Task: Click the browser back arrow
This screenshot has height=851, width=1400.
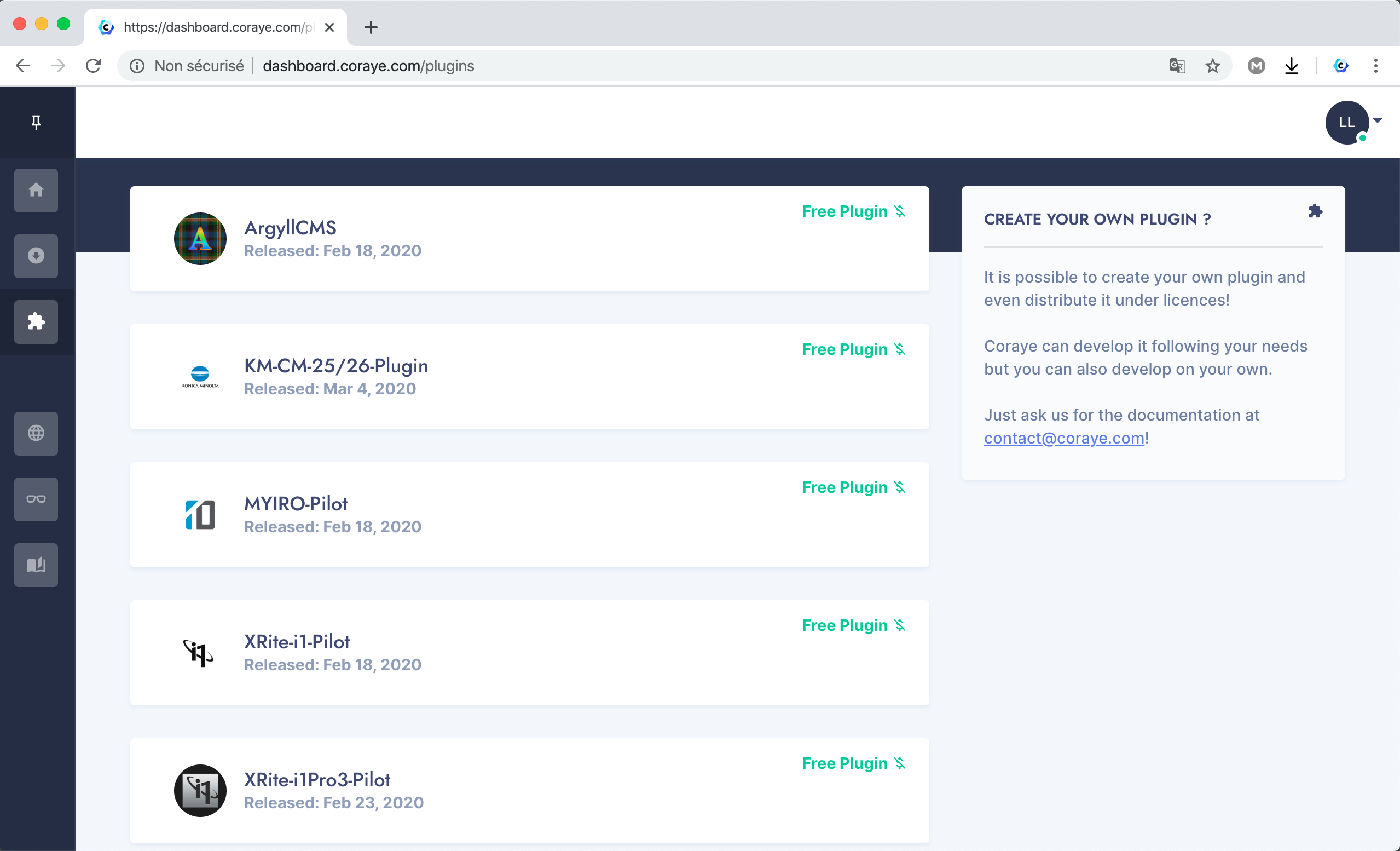Action: point(24,66)
